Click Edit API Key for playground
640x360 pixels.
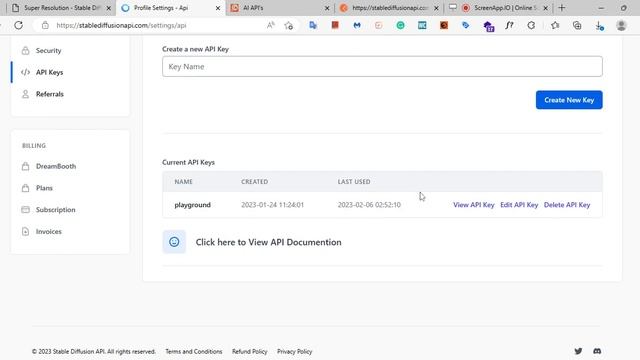click(519, 205)
